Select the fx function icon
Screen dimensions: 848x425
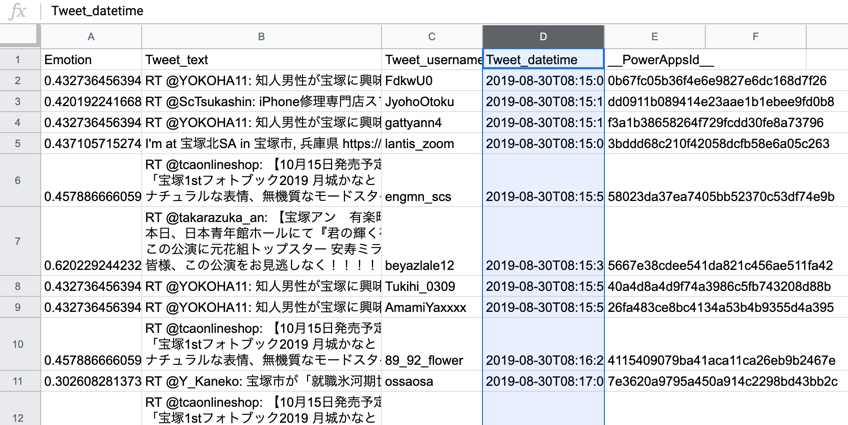click(17, 11)
